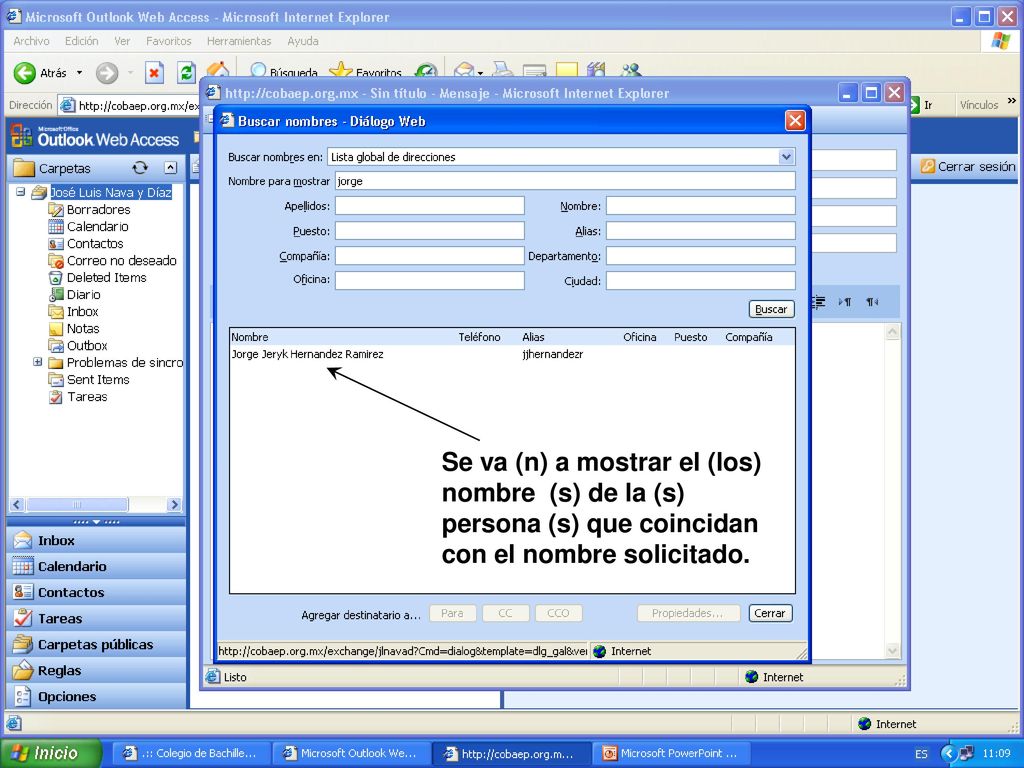This screenshot has height=768, width=1024.
Task: Click the Alias input field
Action: coord(701,231)
